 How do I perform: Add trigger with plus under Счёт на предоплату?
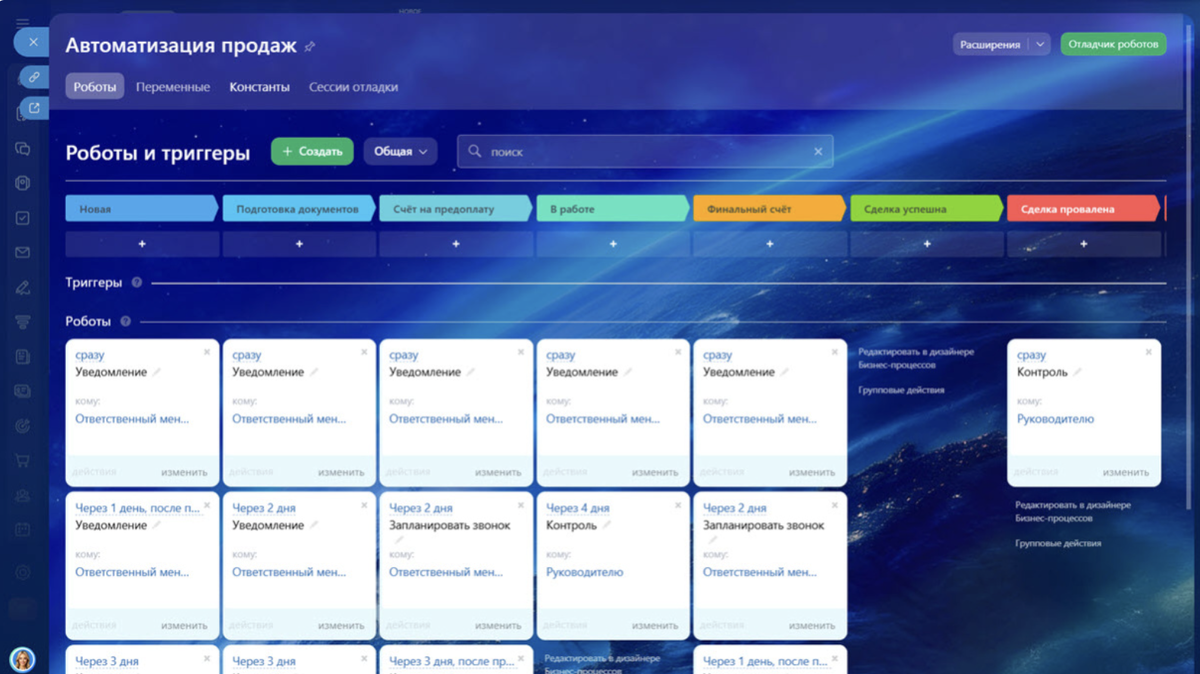[x=456, y=244]
